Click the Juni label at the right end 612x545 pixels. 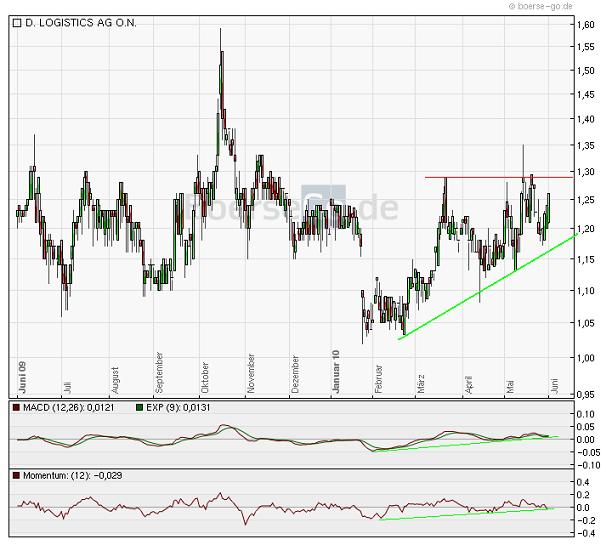[x=554, y=386]
